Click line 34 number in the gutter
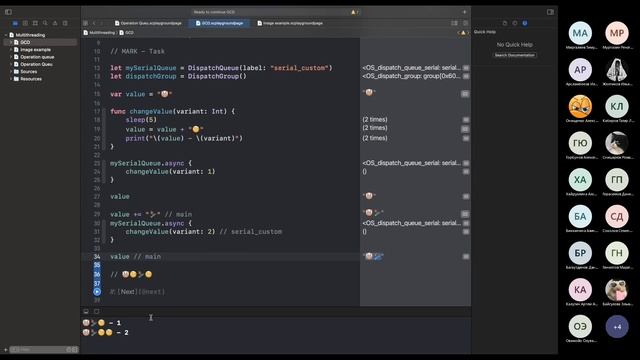Viewport: 640px width, 360px height. click(x=97, y=256)
